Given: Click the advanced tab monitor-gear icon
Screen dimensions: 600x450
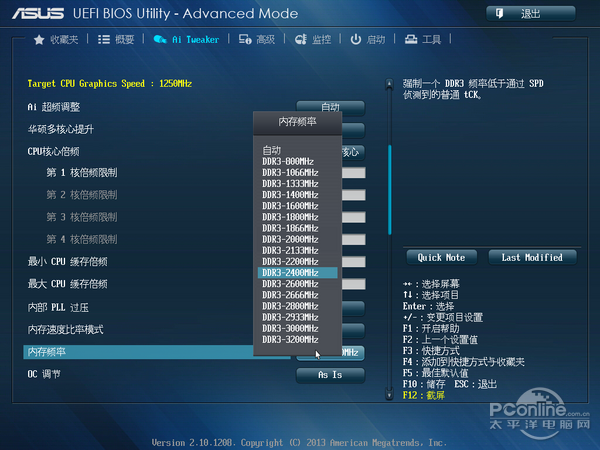Looking at the screenshot, I should tap(245, 39).
